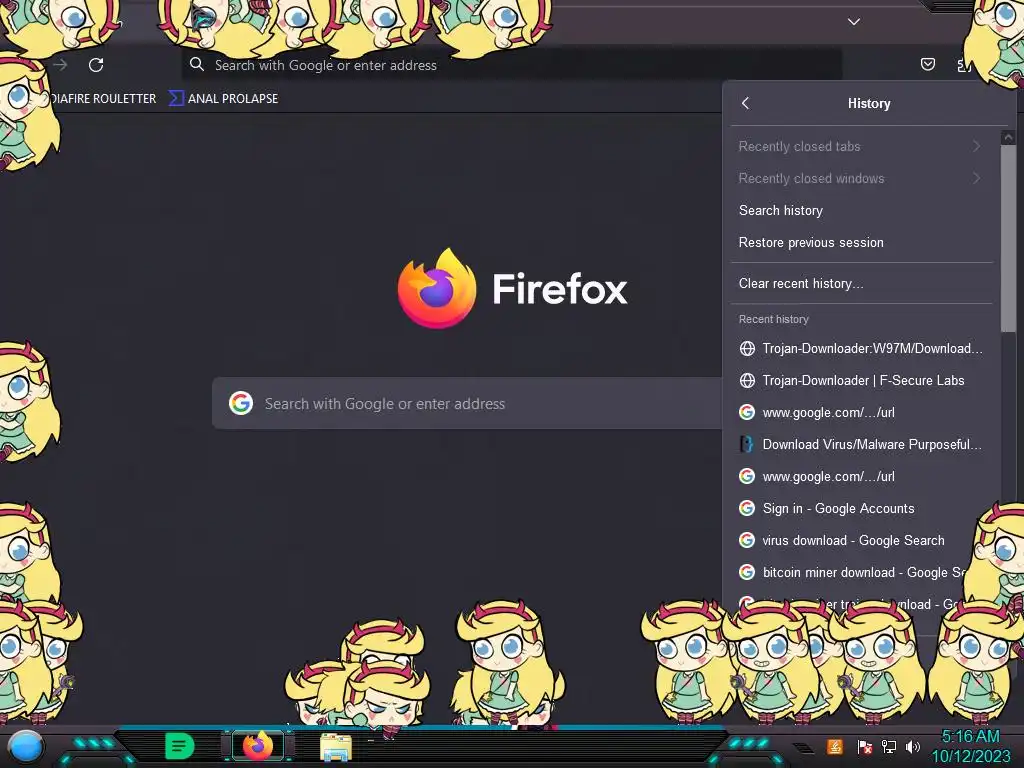Open File Explorer from the taskbar
This screenshot has height=768, width=1024.
pyautogui.click(x=336, y=747)
